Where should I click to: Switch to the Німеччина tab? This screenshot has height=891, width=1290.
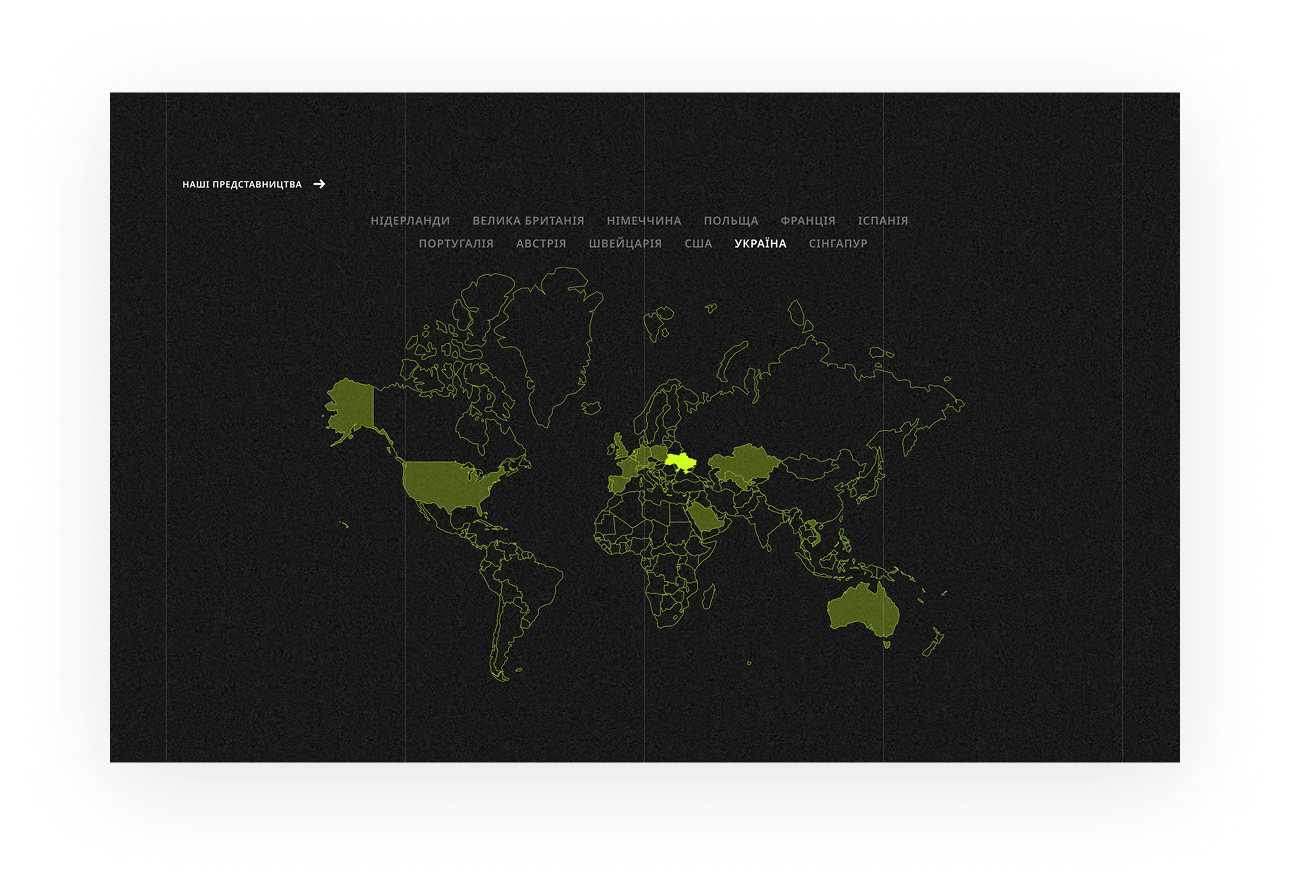[x=644, y=221]
